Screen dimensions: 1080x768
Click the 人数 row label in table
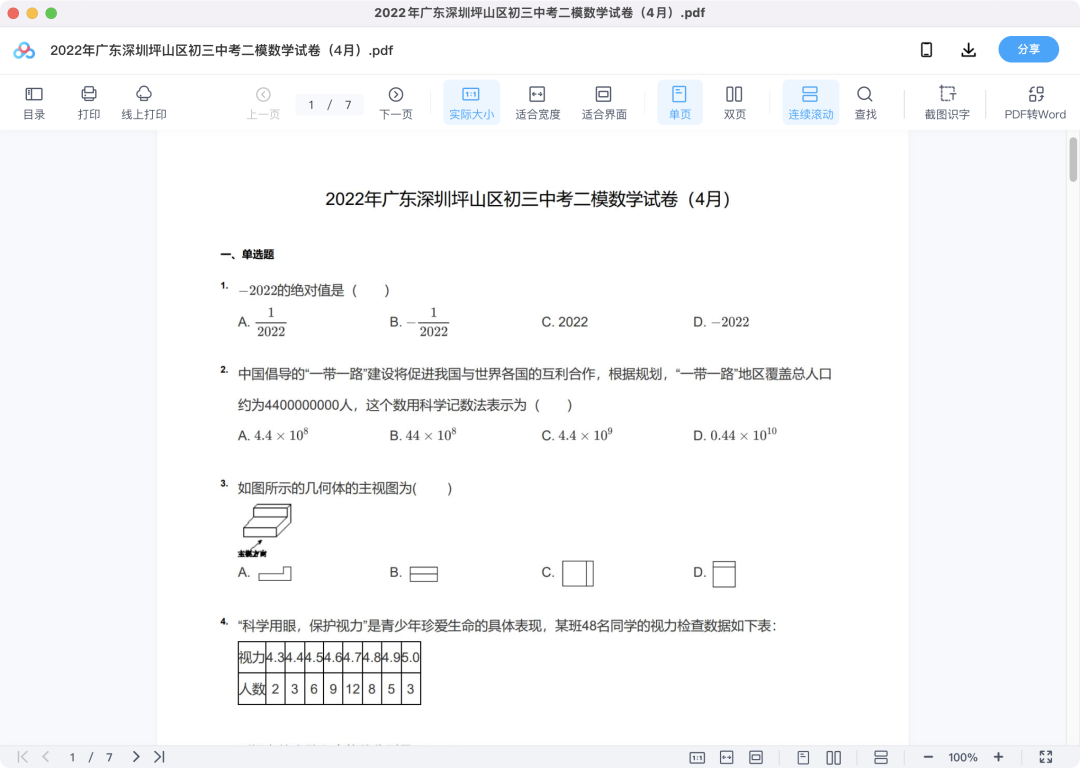click(251, 689)
